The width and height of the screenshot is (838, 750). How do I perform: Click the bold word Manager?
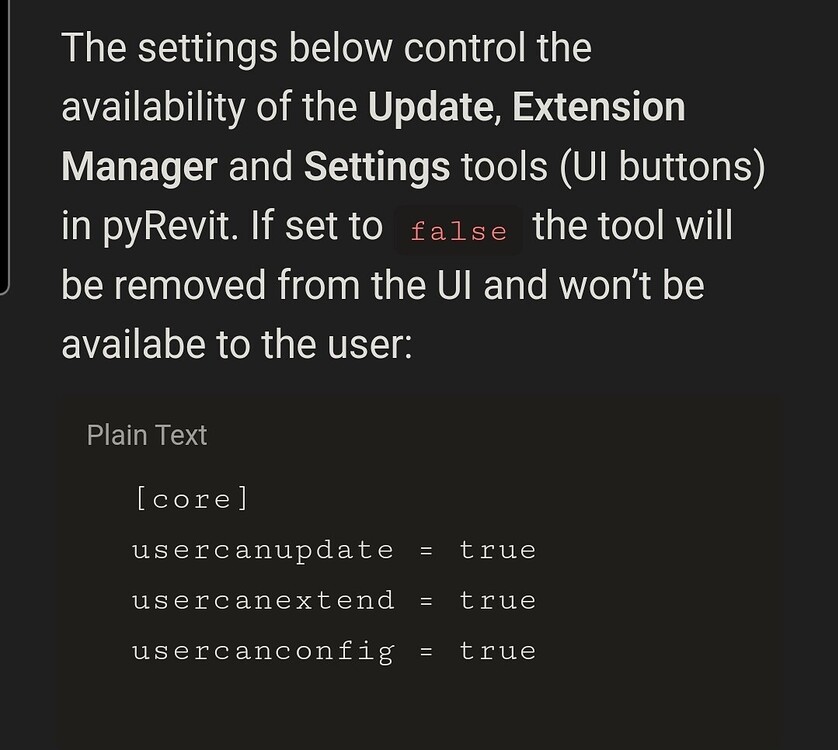139,167
